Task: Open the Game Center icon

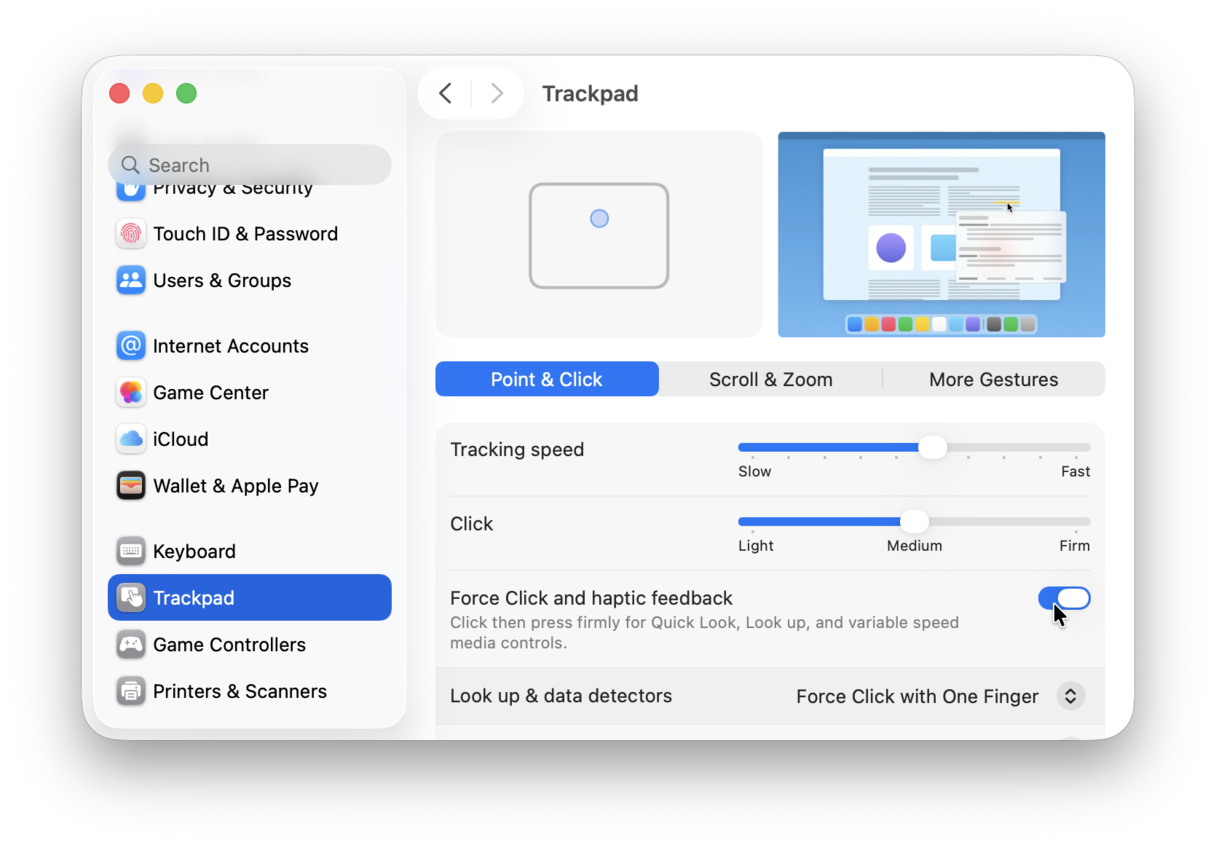Action: [x=131, y=392]
